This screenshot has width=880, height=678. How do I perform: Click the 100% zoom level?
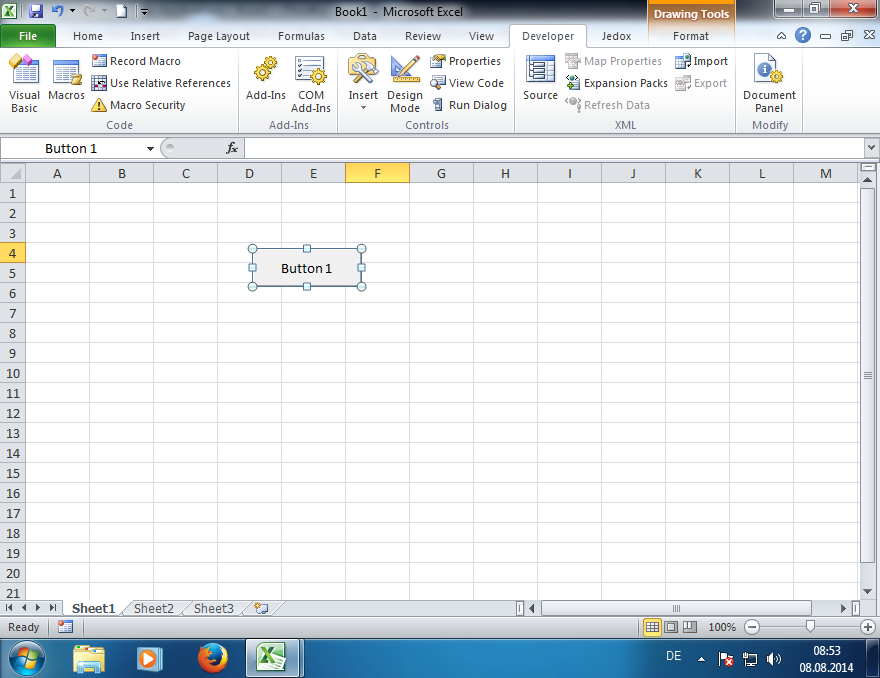[722, 627]
